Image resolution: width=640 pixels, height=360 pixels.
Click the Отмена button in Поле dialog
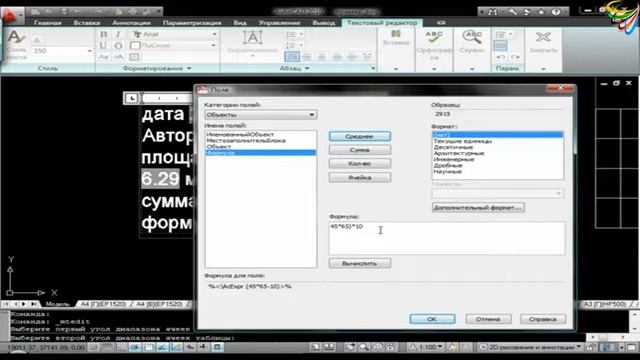pyautogui.click(x=488, y=319)
